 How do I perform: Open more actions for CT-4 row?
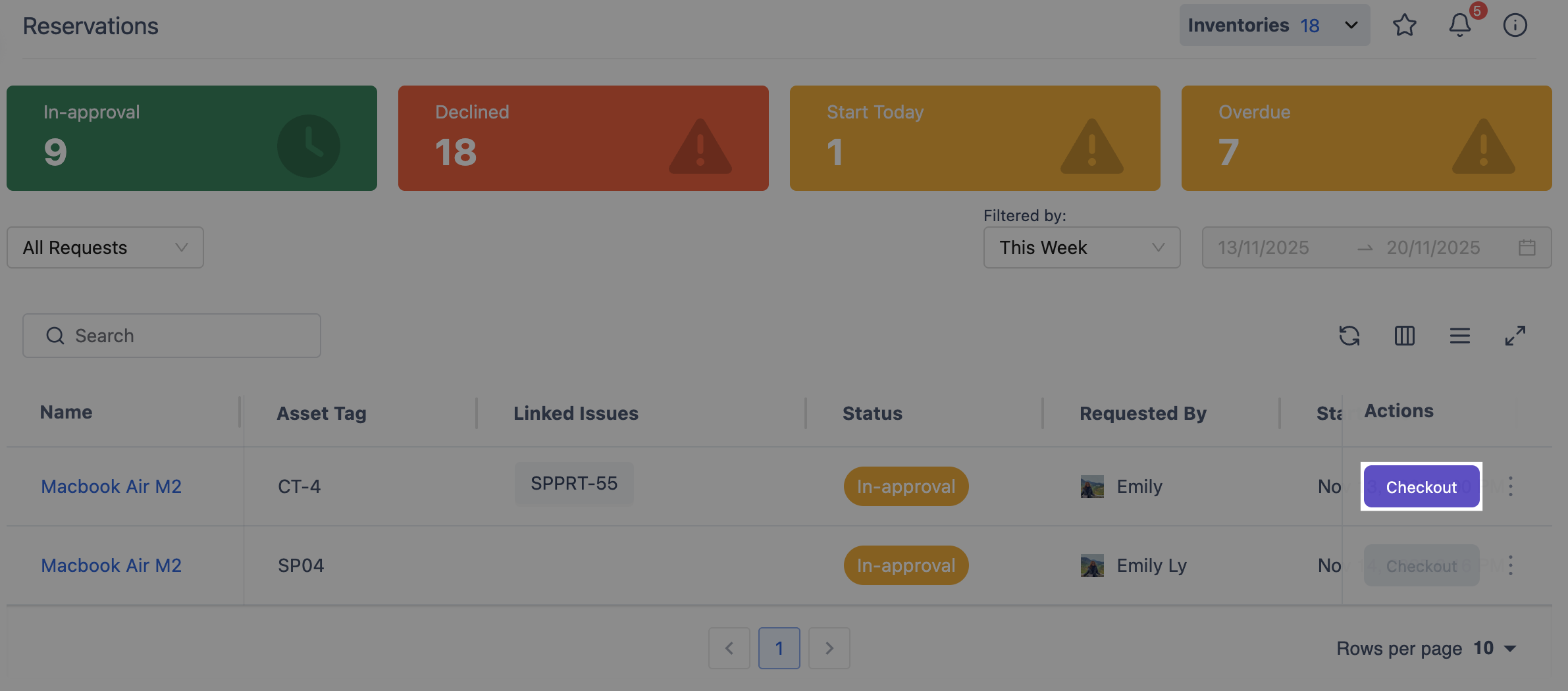point(1511,486)
